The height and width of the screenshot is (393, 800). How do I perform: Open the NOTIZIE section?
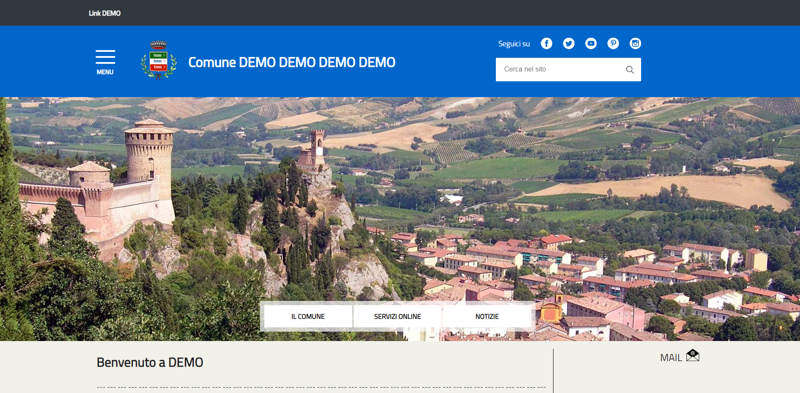click(487, 316)
